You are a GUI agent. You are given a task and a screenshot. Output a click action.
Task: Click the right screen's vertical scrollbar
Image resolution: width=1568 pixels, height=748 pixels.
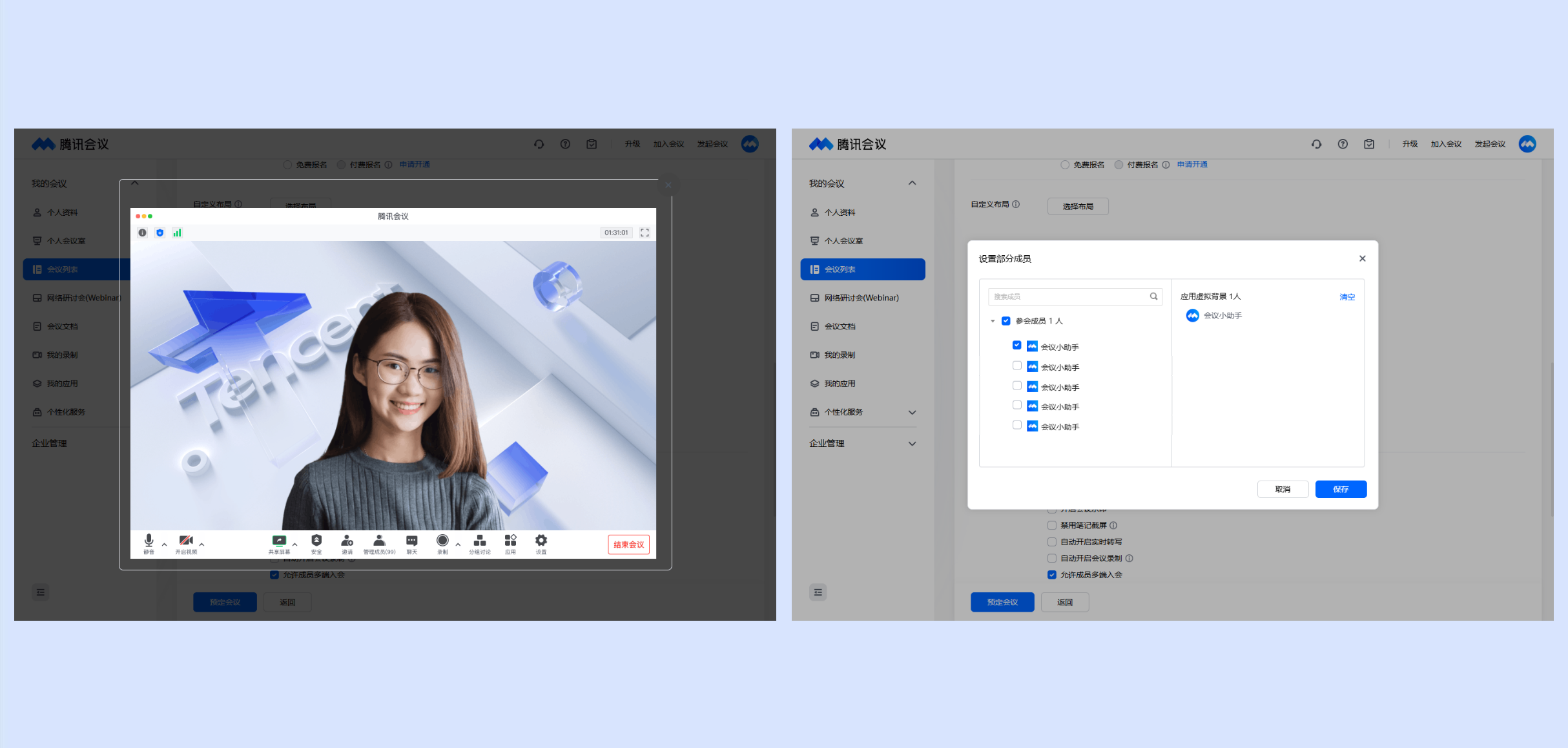pyautogui.click(x=1551, y=439)
